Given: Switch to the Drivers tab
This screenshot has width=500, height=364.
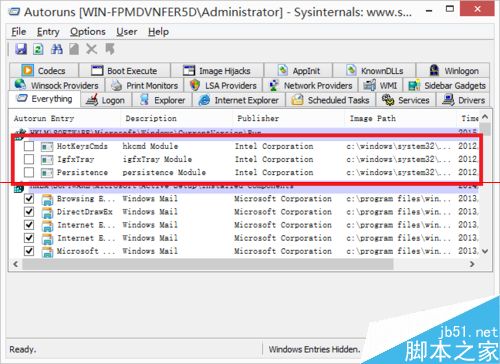Looking at the screenshot, I should [x=463, y=100].
